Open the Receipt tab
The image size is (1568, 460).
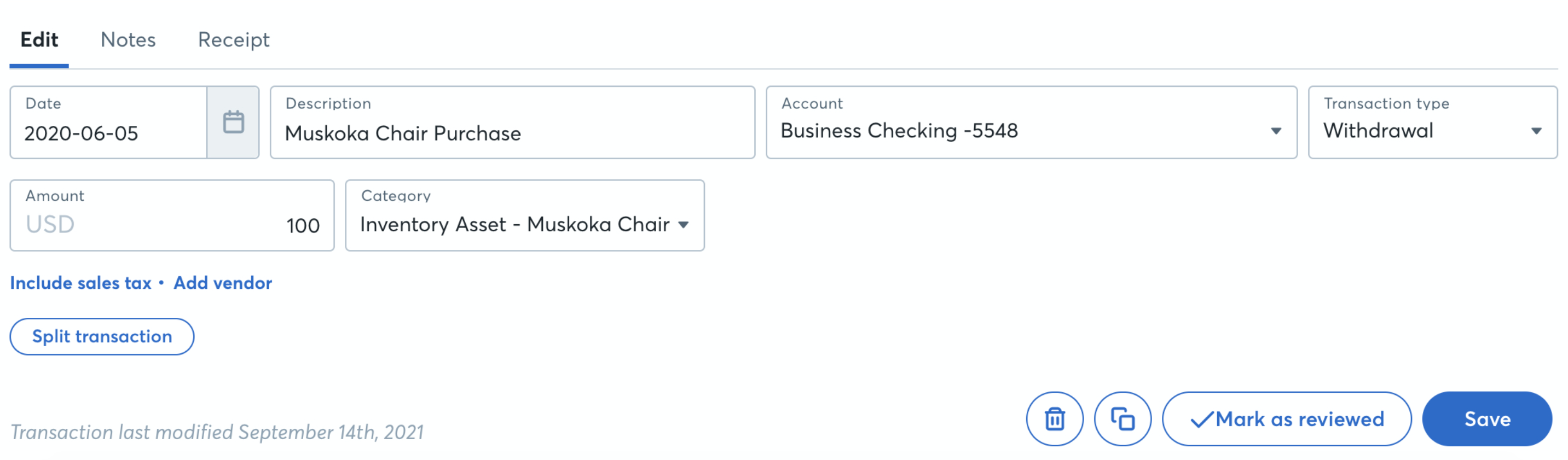(233, 40)
